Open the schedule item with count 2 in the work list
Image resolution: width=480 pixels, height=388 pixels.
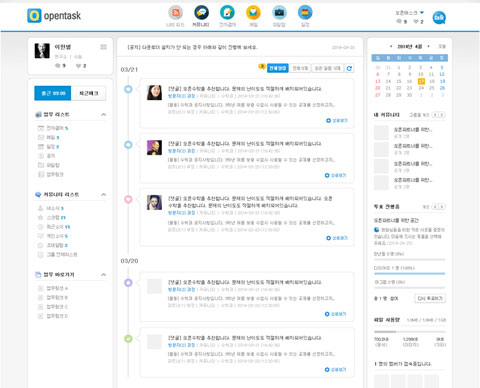coord(48,147)
